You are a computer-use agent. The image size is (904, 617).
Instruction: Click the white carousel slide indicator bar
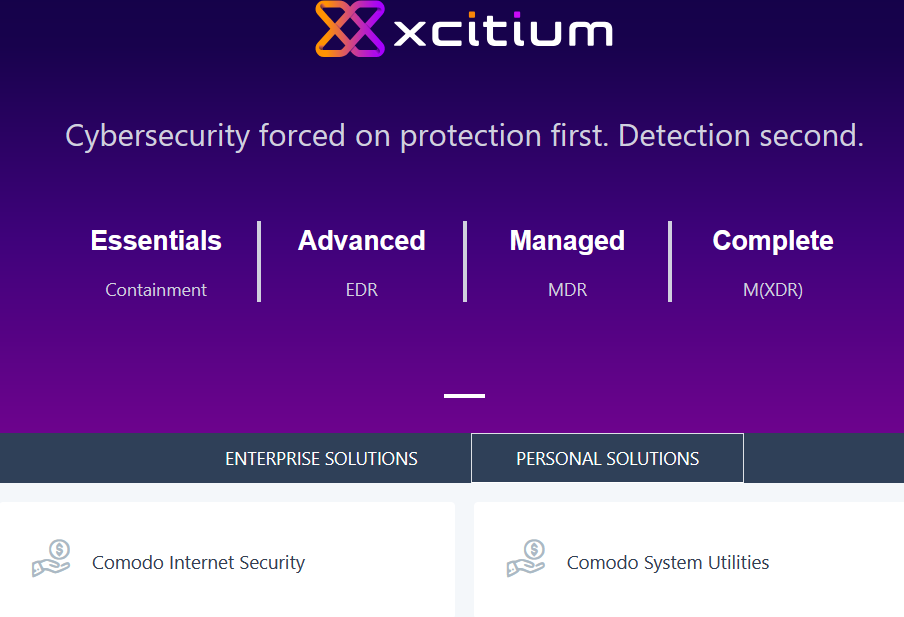pyautogui.click(x=464, y=396)
